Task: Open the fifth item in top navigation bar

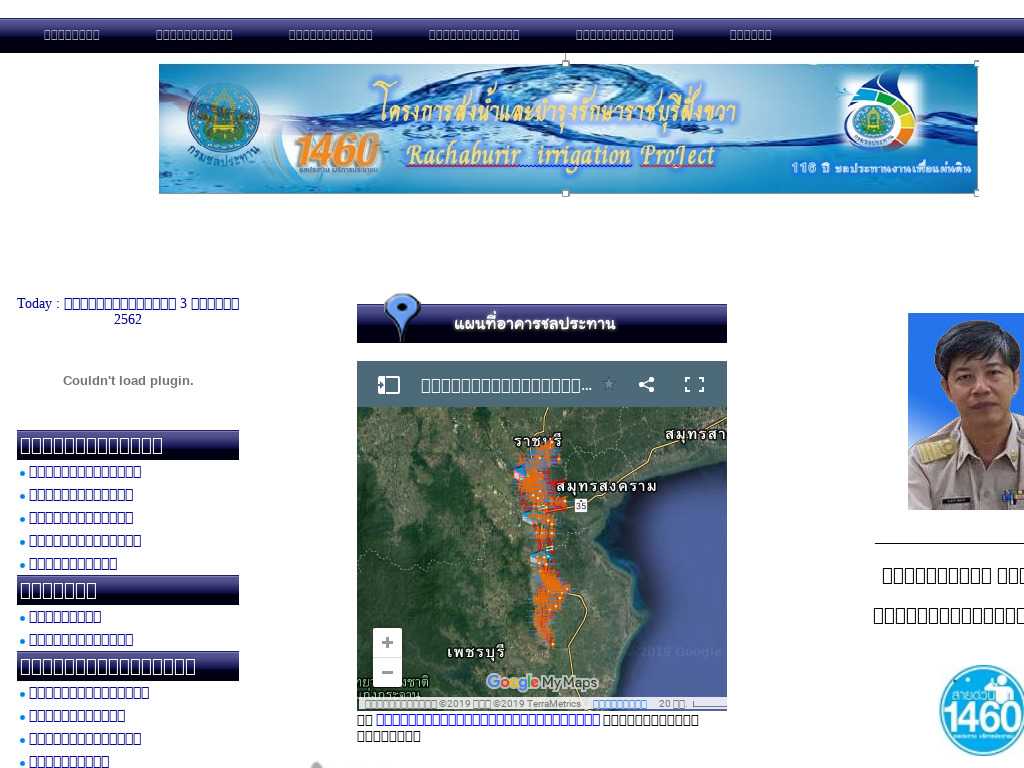Action: pyautogui.click(x=624, y=35)
